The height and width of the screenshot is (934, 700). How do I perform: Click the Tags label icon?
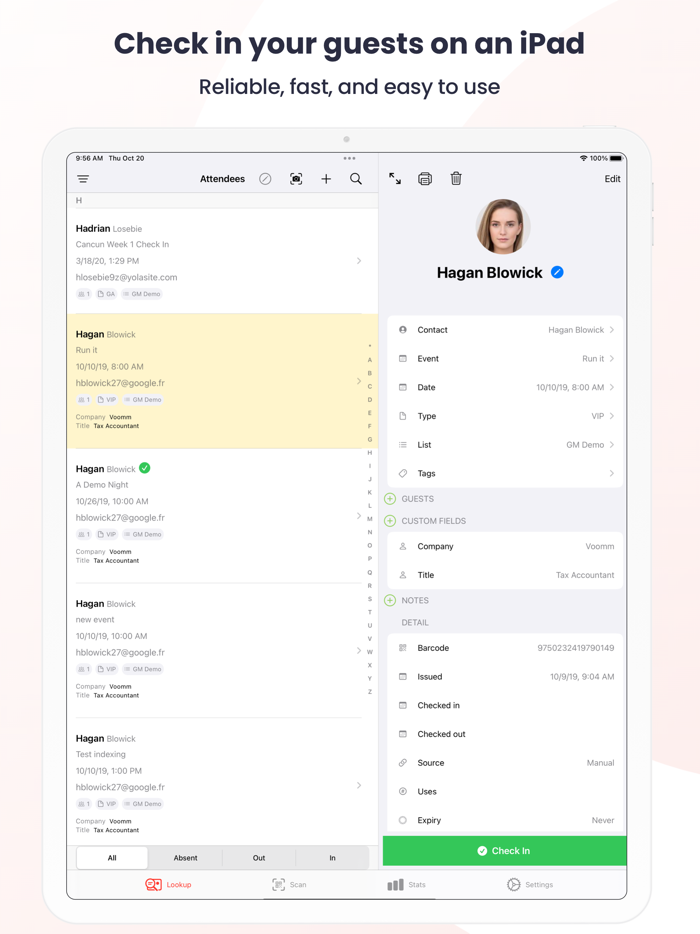(x=403, y=473)
